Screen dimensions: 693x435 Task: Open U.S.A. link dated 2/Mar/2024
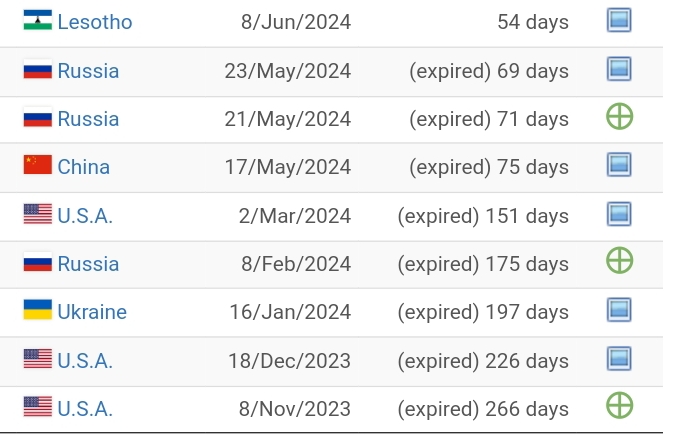click(85, 215)
